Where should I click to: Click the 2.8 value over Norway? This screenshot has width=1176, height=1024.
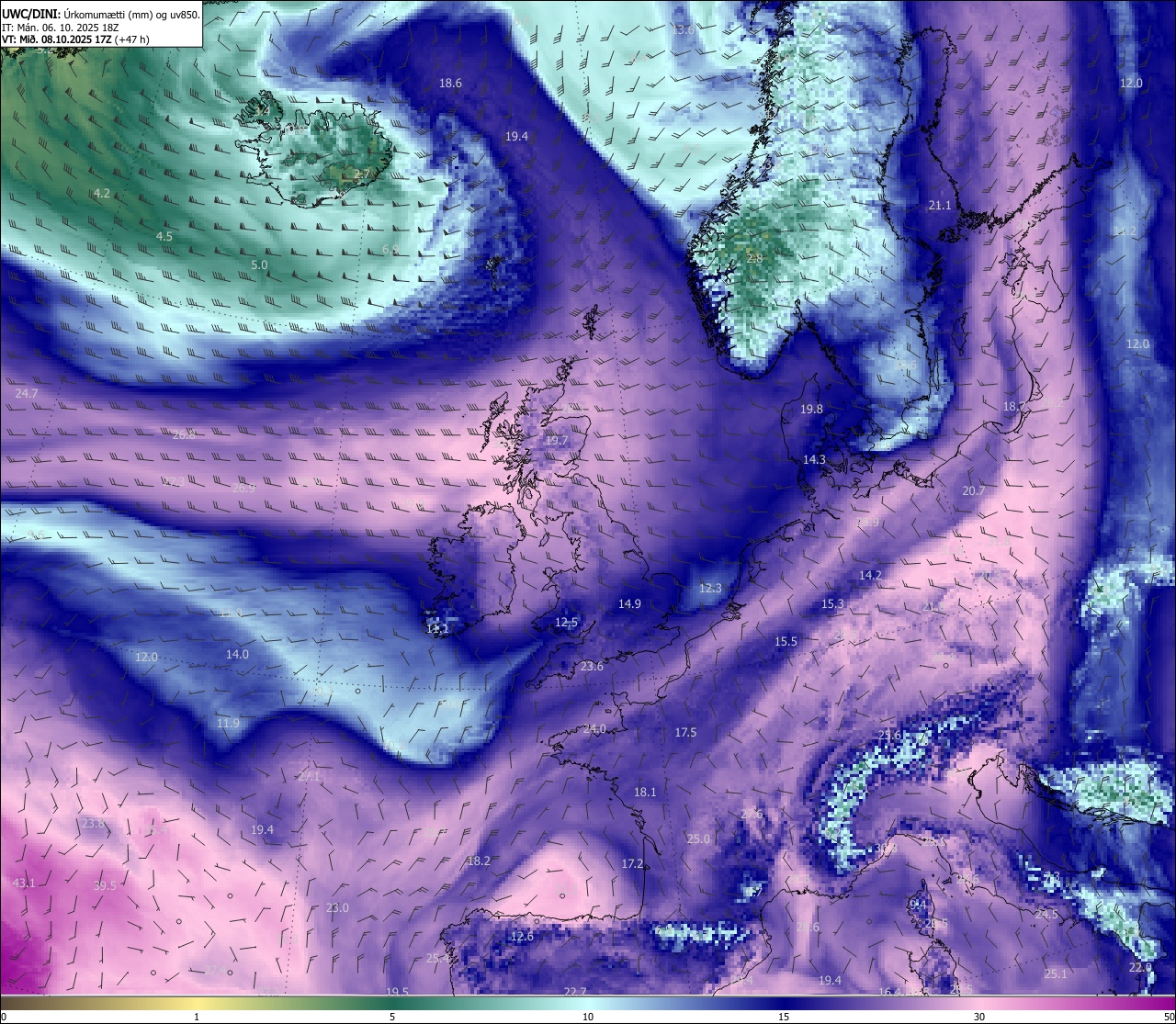coord(754,259)
